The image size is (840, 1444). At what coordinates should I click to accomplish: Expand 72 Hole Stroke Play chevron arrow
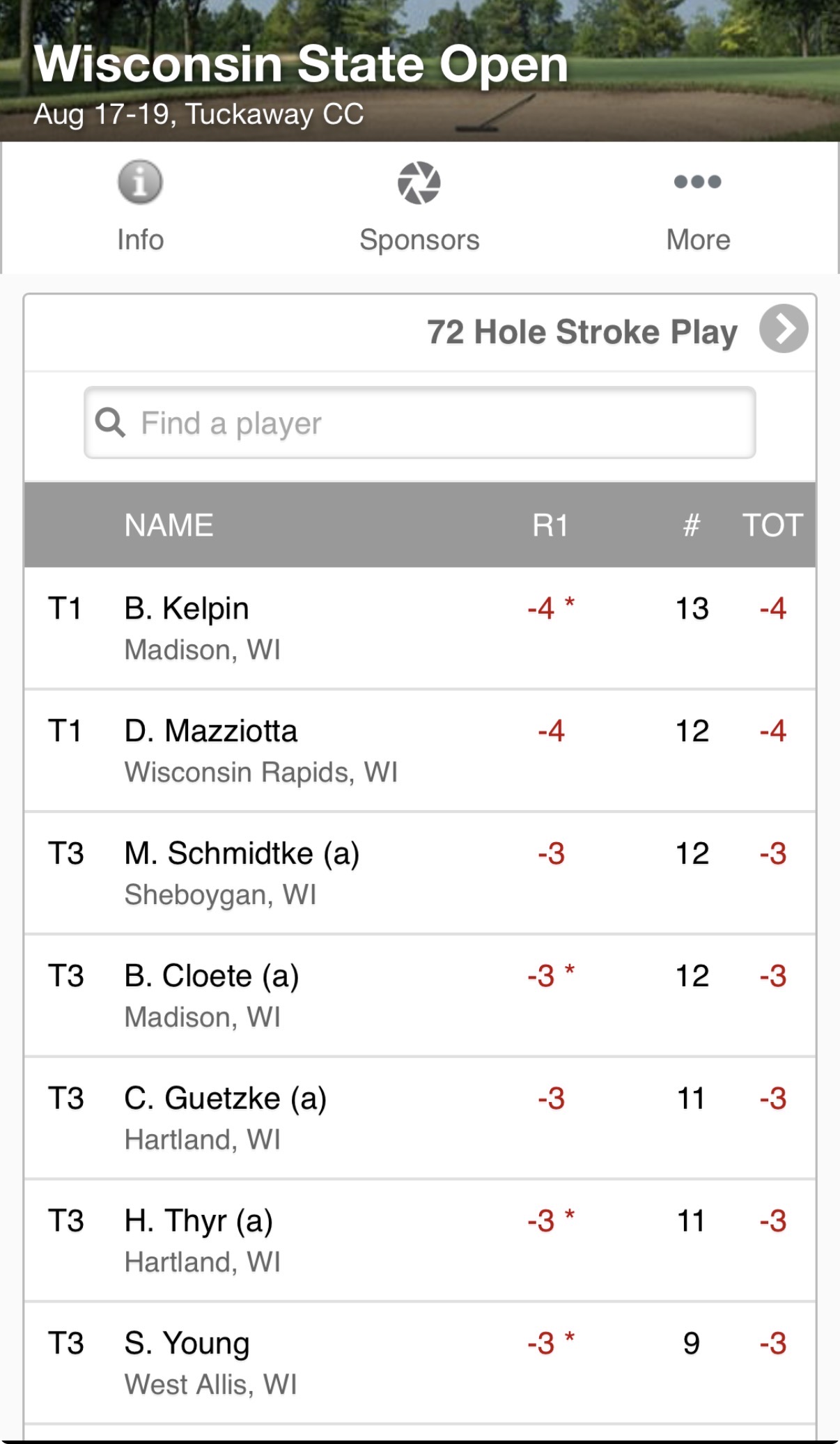(784, 329)
